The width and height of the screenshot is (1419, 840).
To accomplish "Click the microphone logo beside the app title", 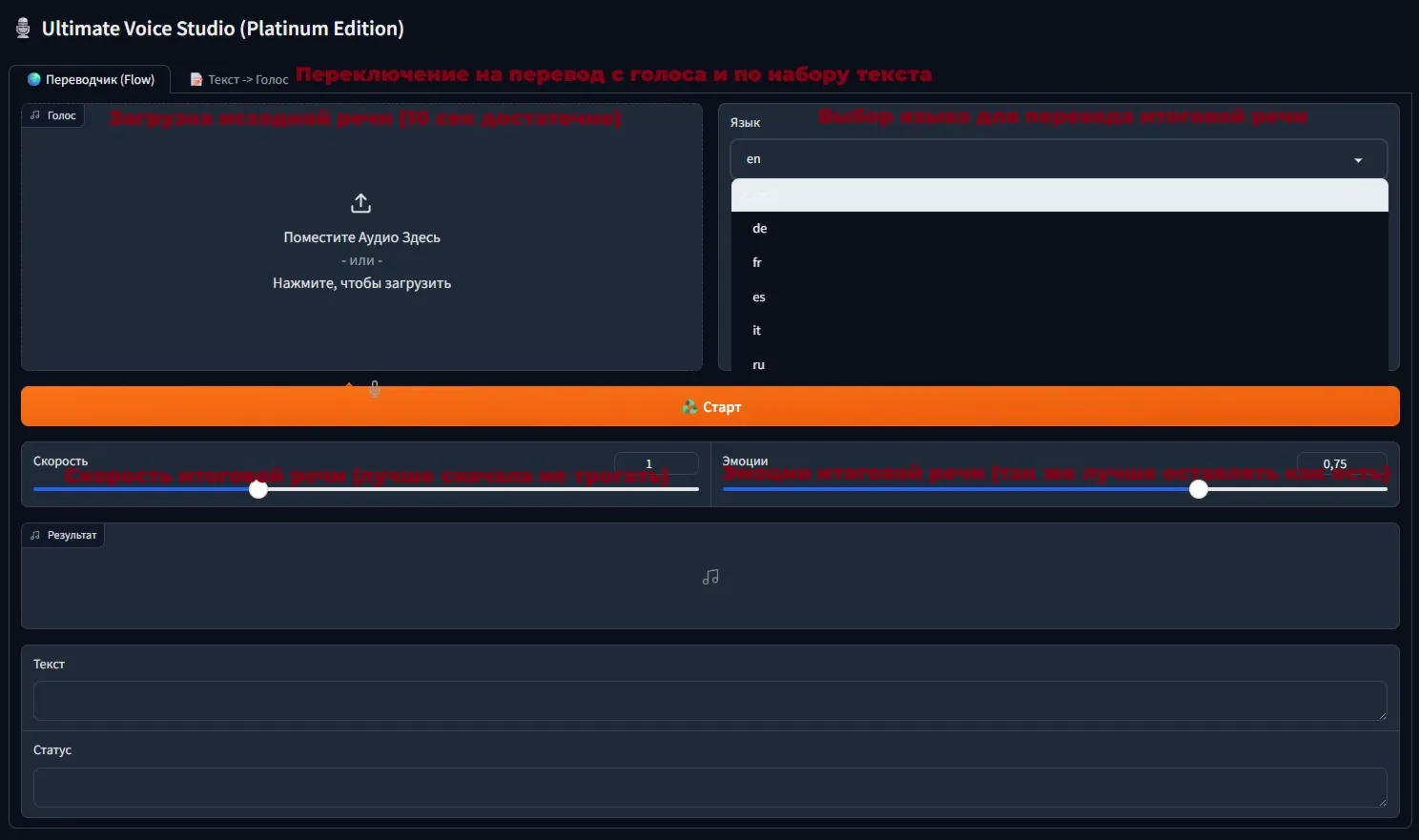I will [23, 29].
